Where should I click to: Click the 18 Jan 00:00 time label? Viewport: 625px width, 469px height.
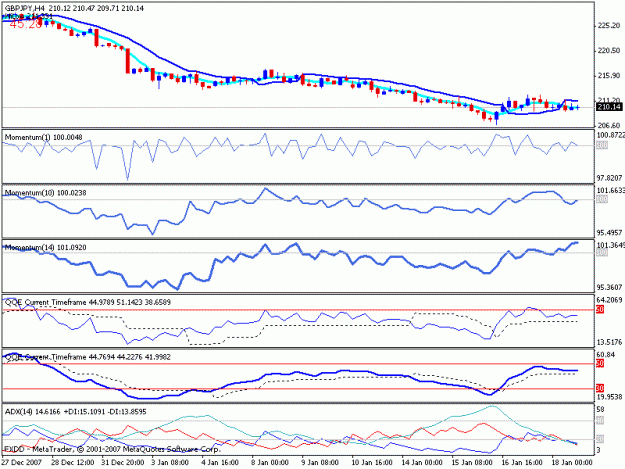coord(571,463)
